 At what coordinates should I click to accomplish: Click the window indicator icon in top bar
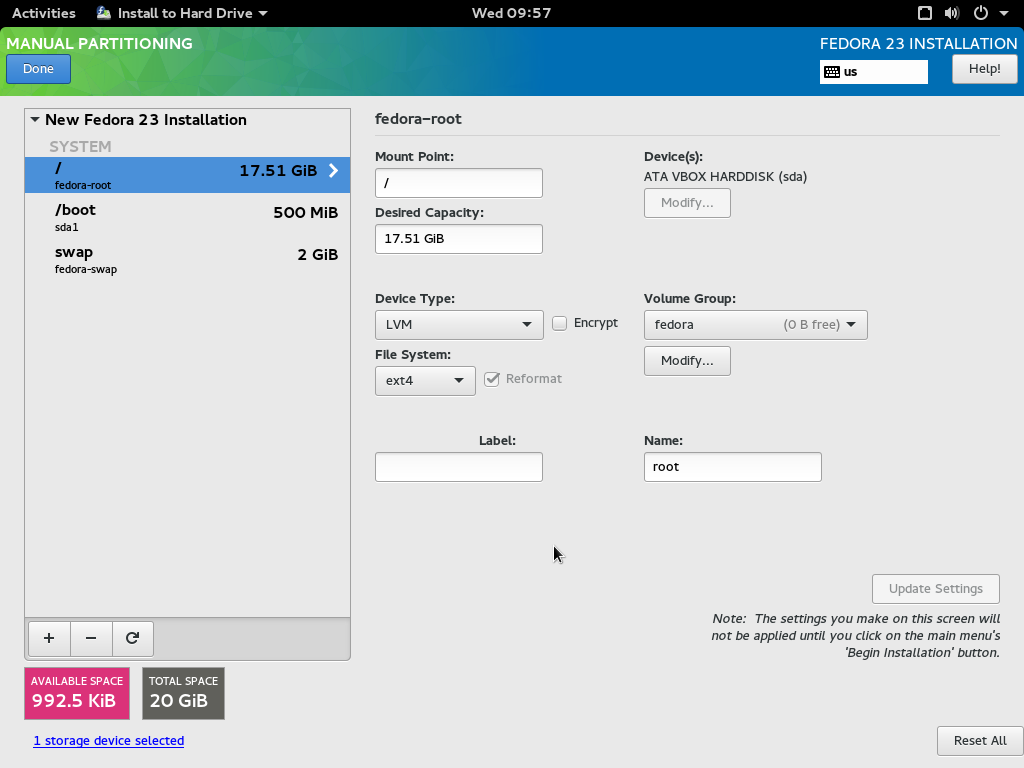click(x=925, y=13)
